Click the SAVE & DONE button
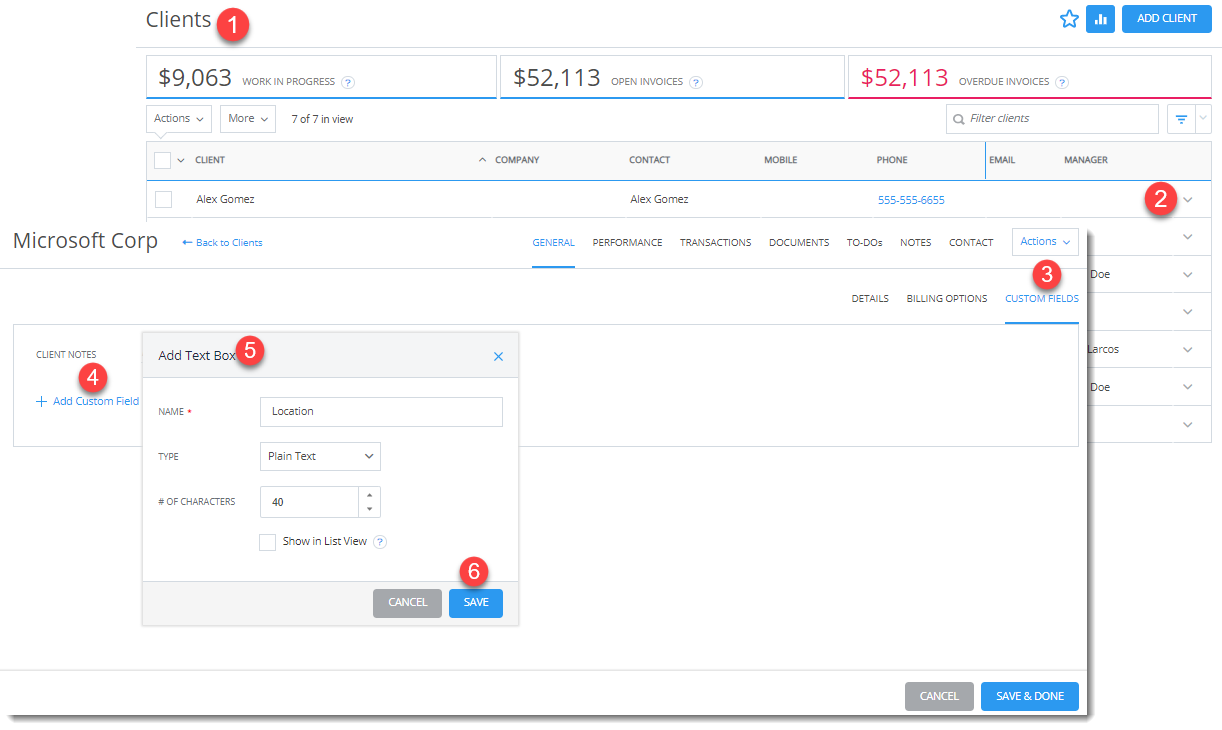Screen dimensions: 1222x730 [1030, 697]
